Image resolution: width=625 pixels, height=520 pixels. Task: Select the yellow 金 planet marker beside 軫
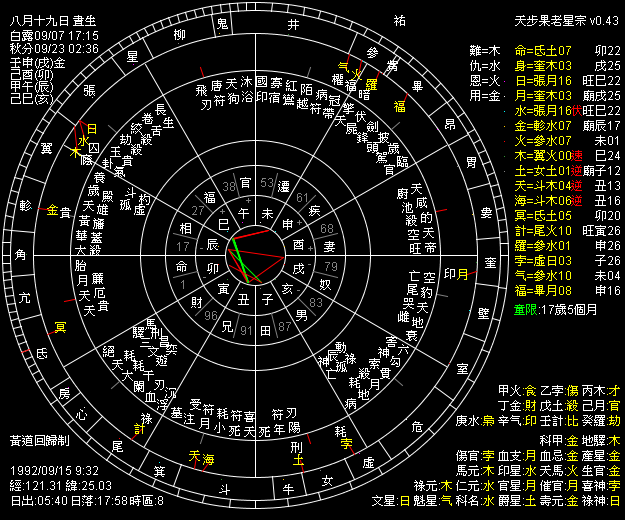pyautogui.click(x=52, y=209)
